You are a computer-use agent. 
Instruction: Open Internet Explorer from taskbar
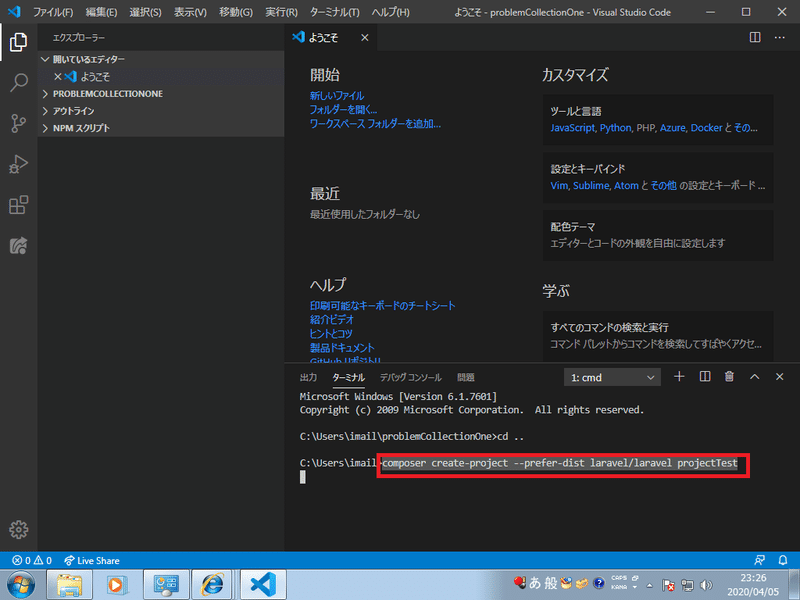coord(212,585)
